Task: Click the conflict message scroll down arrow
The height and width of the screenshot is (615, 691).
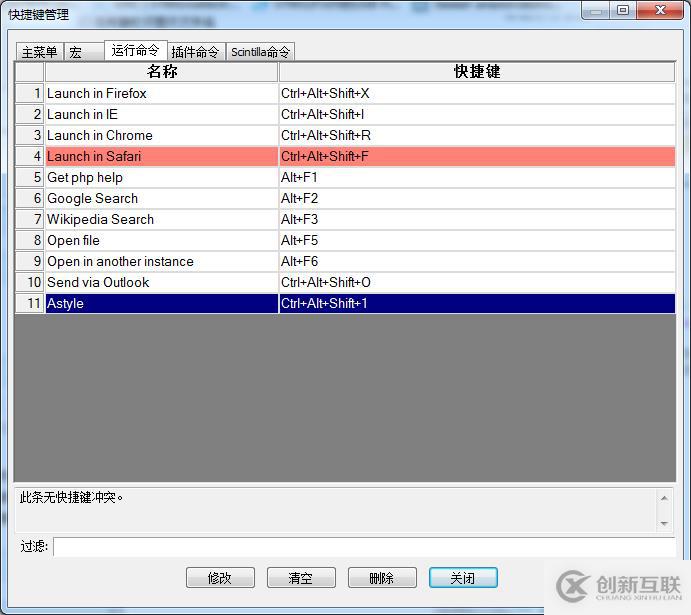Action: click(x=664, y=523)
